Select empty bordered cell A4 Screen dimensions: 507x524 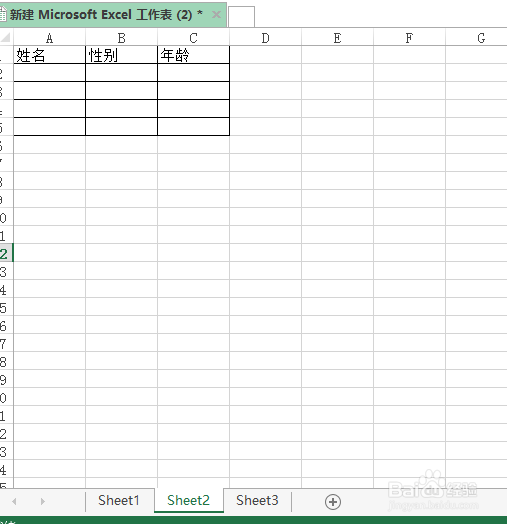coord(49,109)
